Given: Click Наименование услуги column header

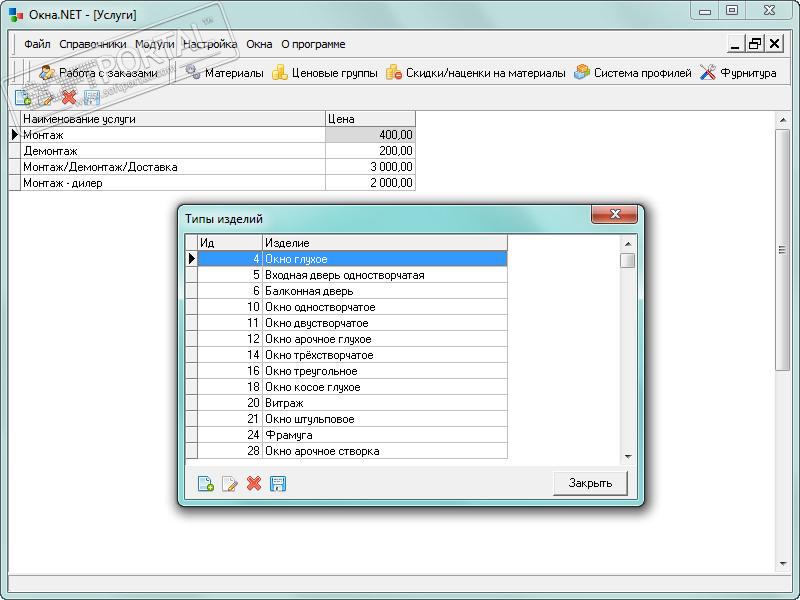Looking at the screenshot, I should pyautogui.click(x=173, y=119).
